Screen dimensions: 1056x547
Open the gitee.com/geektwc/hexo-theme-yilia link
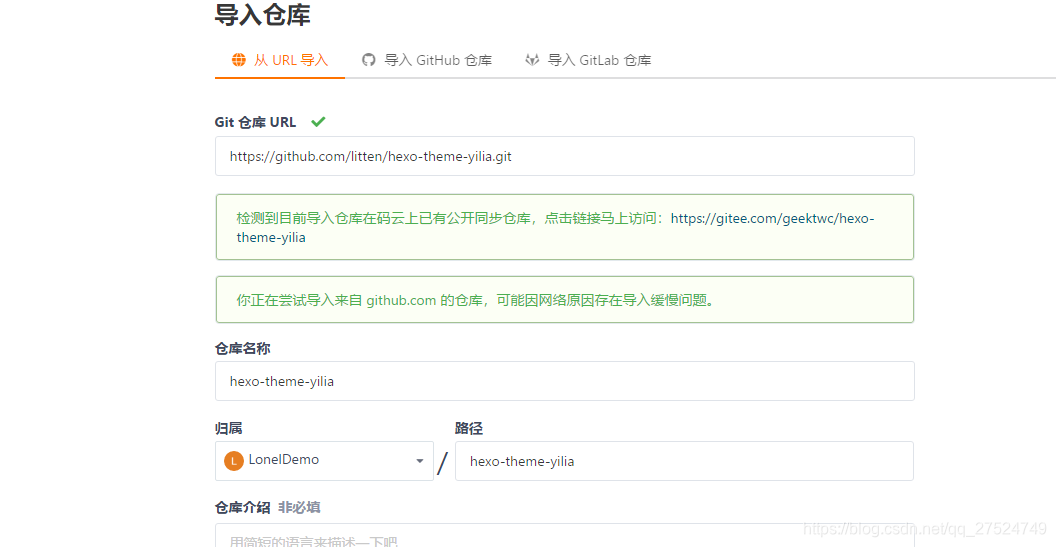pos(555,228)
